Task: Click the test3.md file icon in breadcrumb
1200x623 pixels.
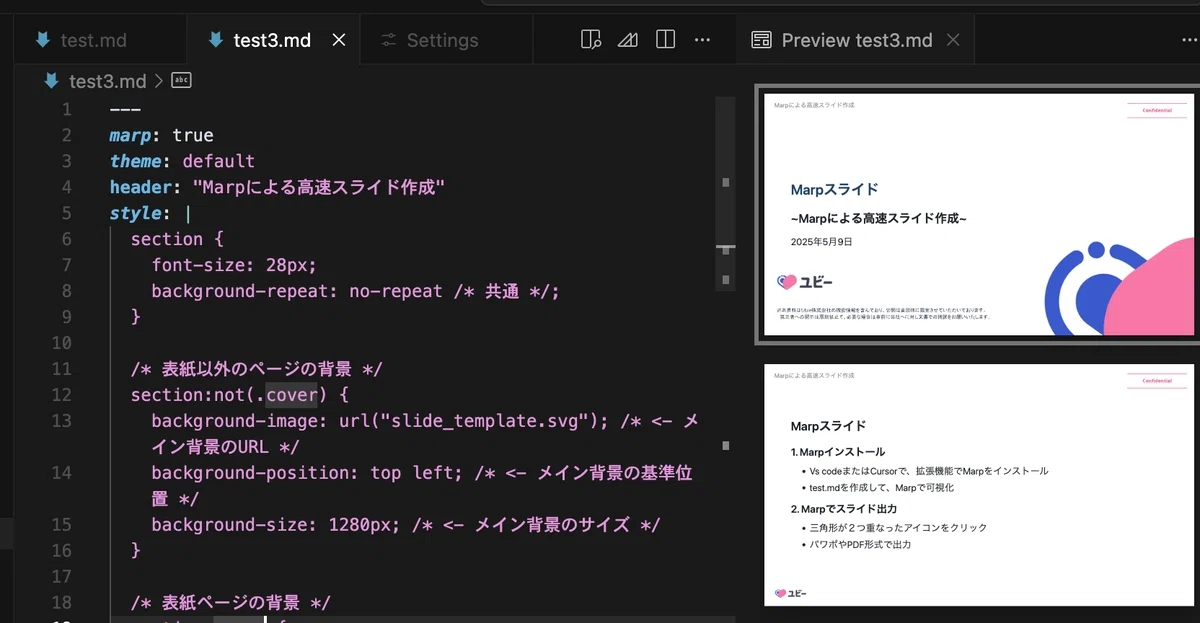Action: click(x=50, y=81)
